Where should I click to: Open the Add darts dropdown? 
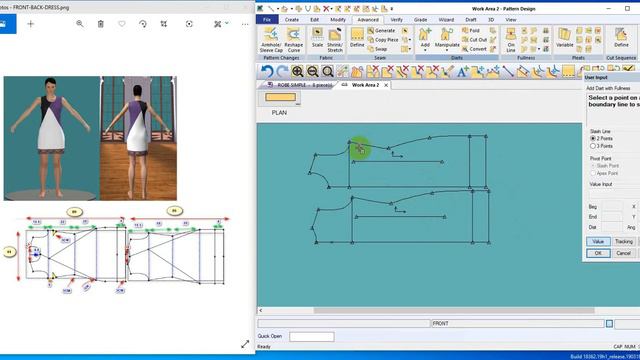(425, 50)
